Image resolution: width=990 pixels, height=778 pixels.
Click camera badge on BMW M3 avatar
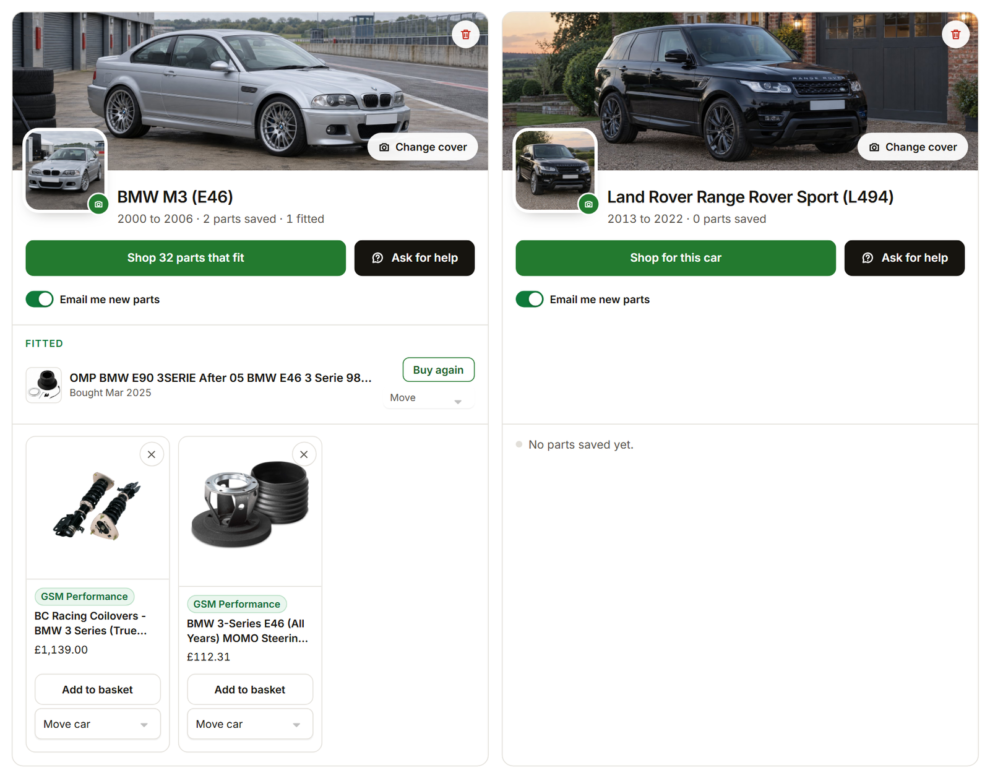click(x=98, y=204)
